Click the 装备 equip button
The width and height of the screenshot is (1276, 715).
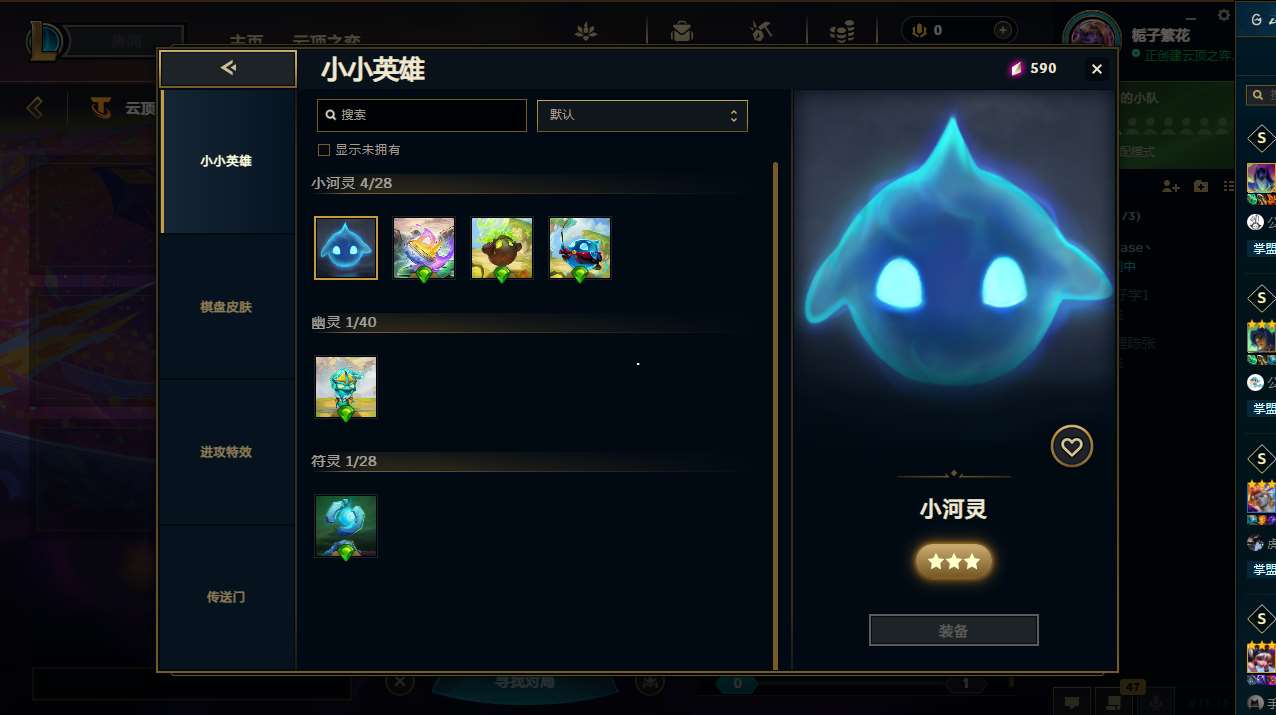954,631
